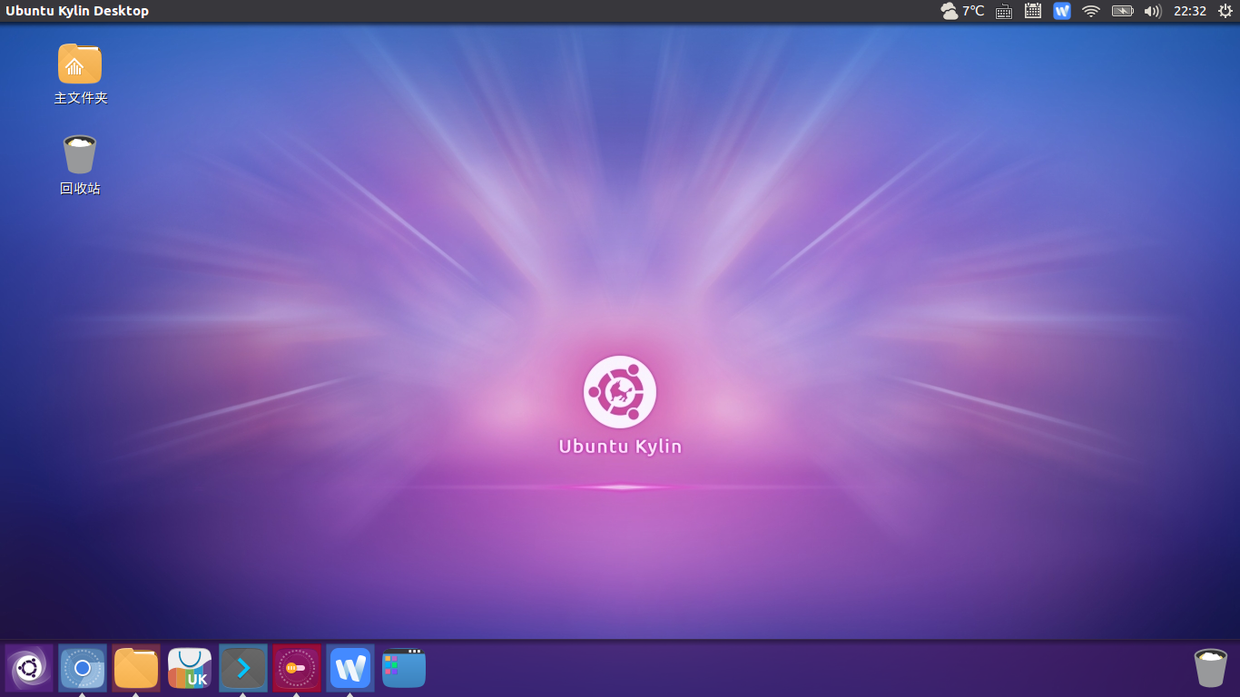Click the WPS tray icon in panel
The width and height of the screenshot is (1240, 697).
[x=1062, y=11]
